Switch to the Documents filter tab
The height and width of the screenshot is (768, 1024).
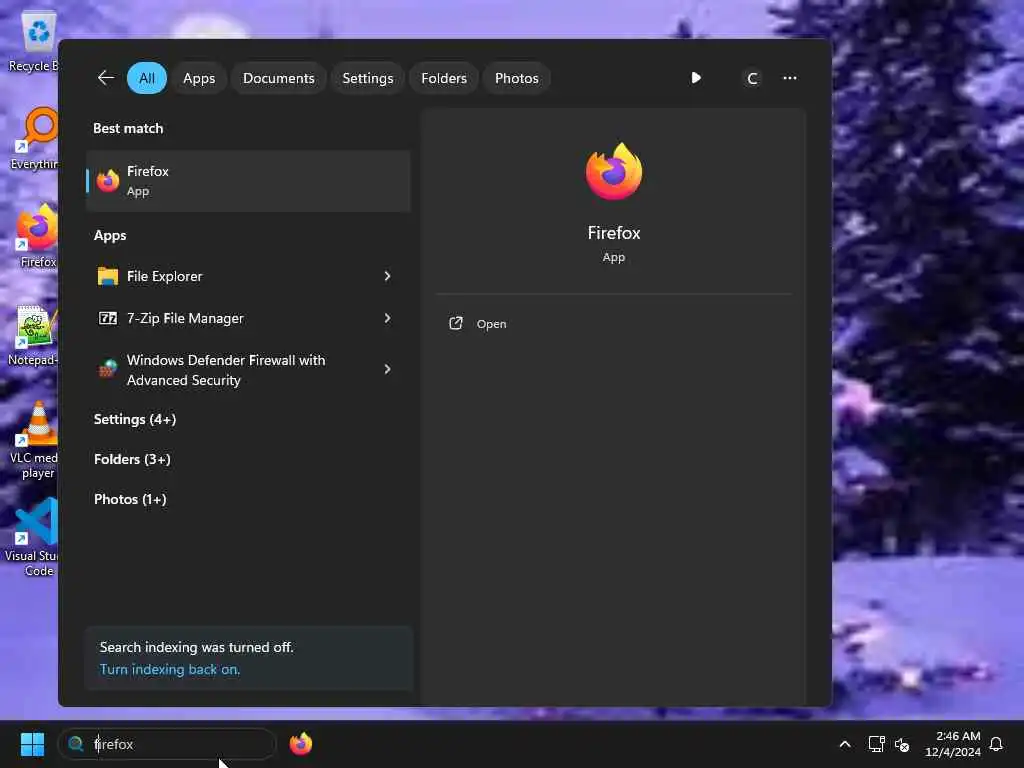pos(279,78)
